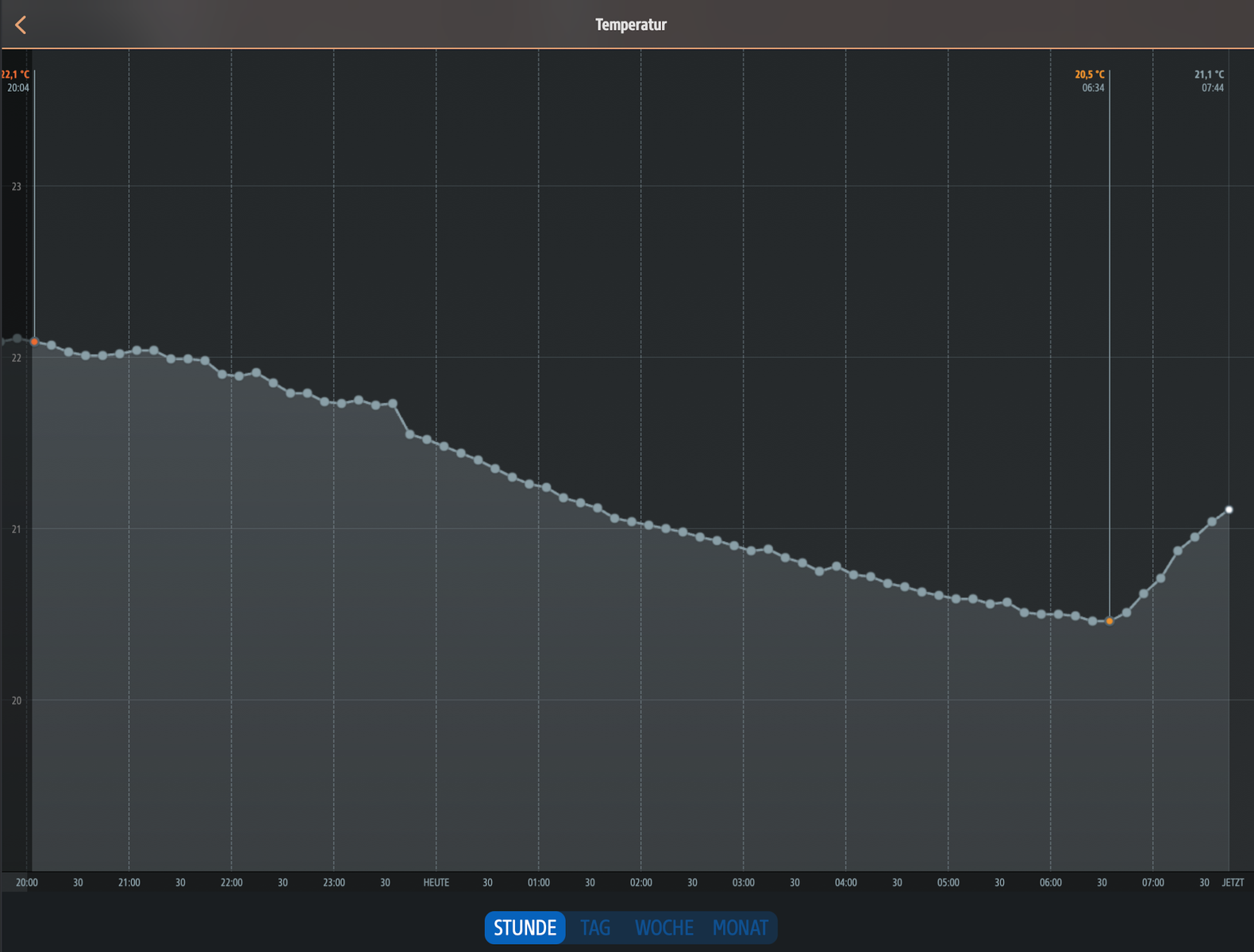Click the Temperatur title in the header
Screen dimensions: 1254x952
pos(630,25)
